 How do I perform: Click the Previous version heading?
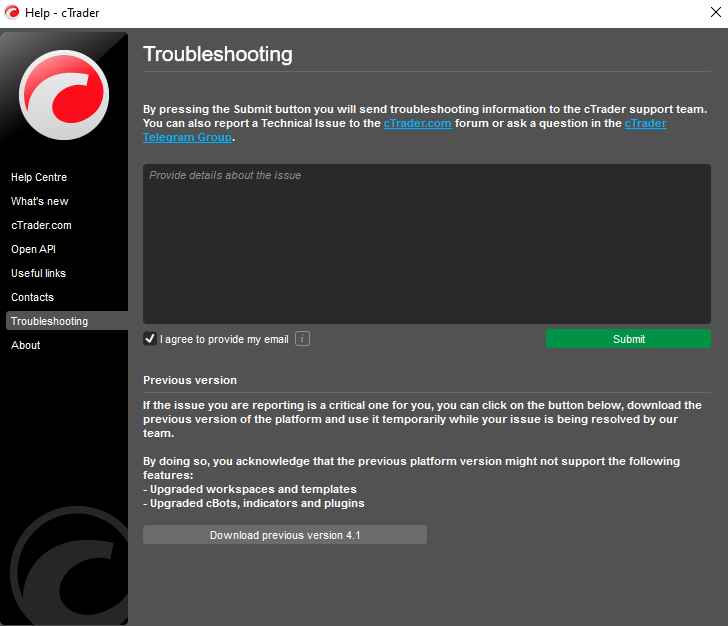(190, 380)
